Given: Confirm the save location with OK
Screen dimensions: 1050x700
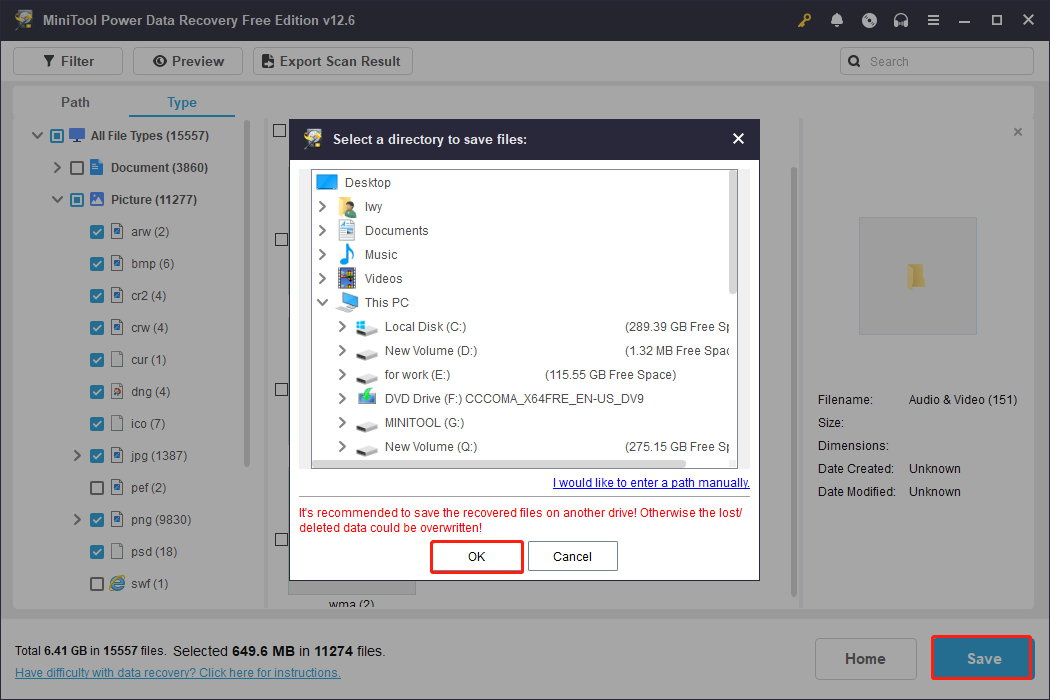Looking at the screenshot, I should pos(476,557).
